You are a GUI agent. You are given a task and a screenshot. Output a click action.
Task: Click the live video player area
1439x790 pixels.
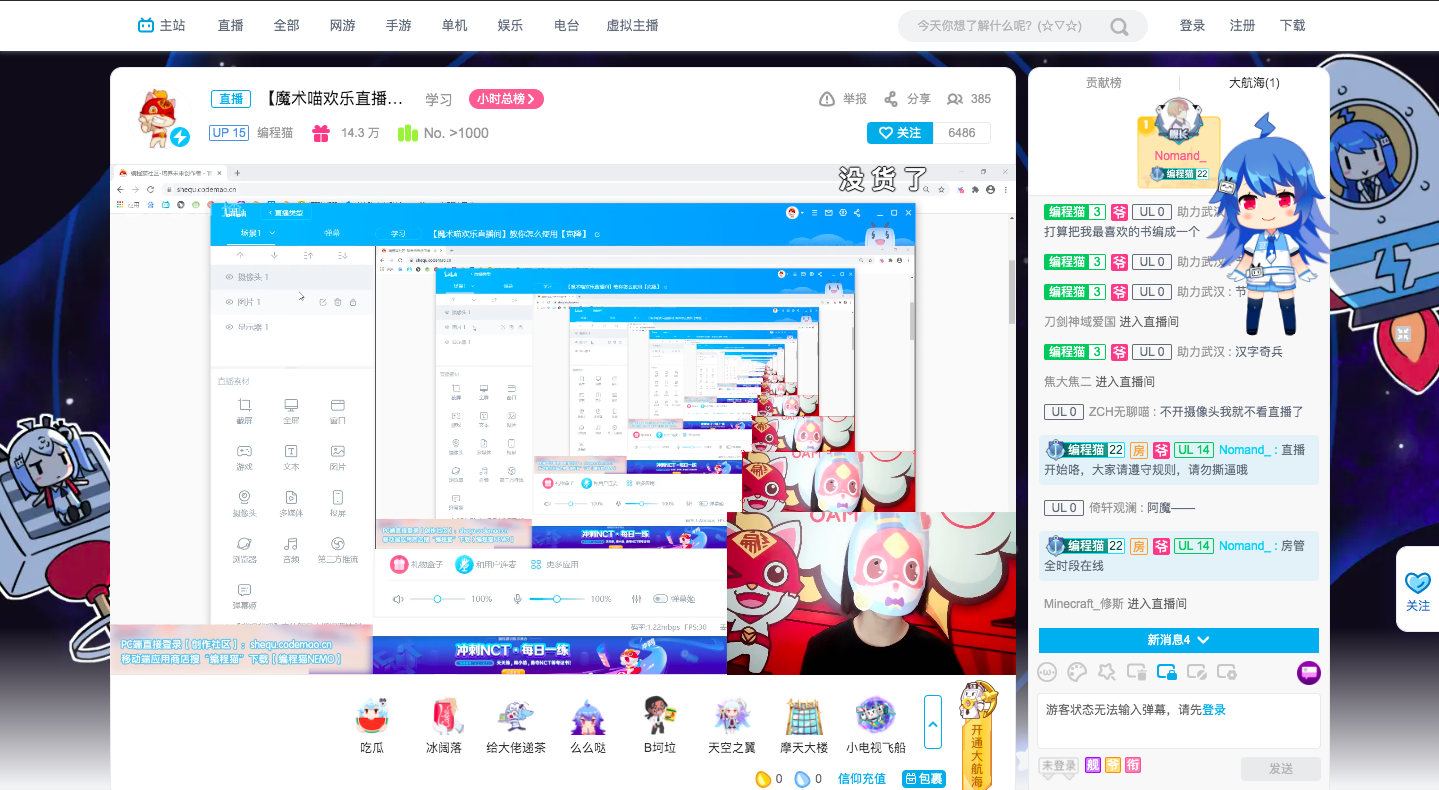(x=563, y=420)
